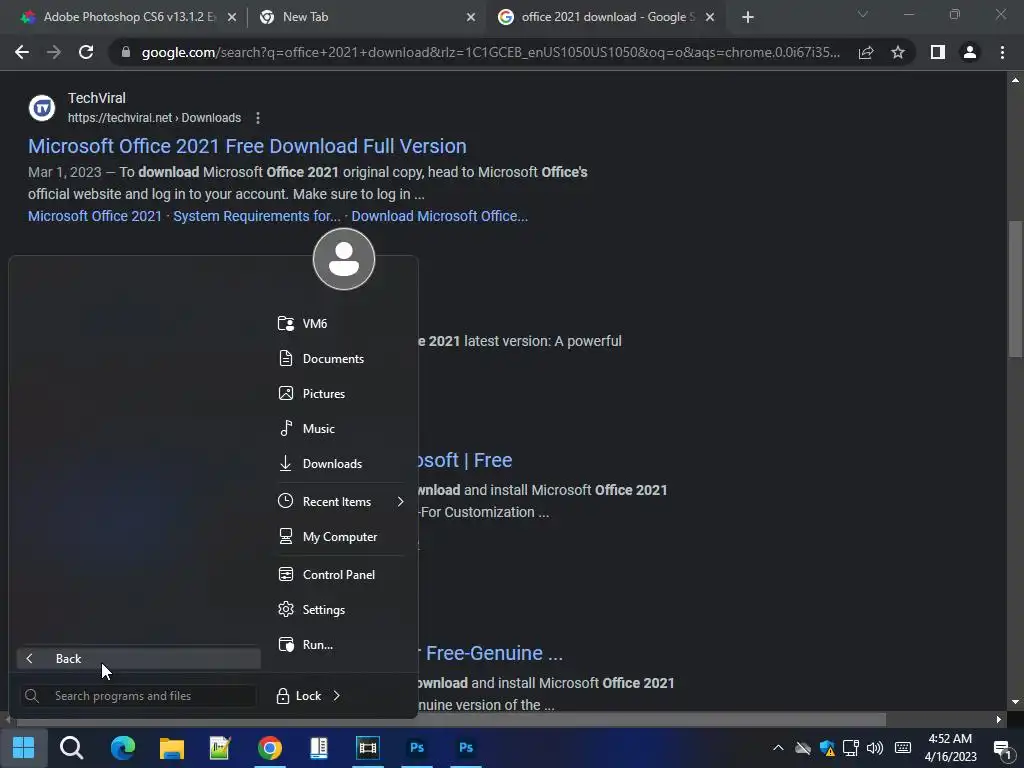Open the Chrome profile button
Image resolution: width=1024 pixels, height=768 pixels.
point(970,52)
